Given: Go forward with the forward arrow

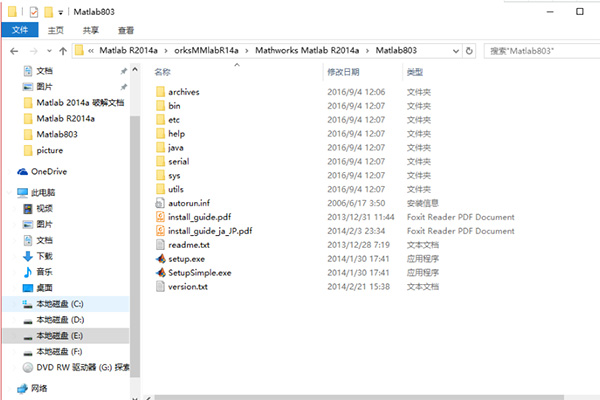Looking at the screenshot, I should 34,51.
